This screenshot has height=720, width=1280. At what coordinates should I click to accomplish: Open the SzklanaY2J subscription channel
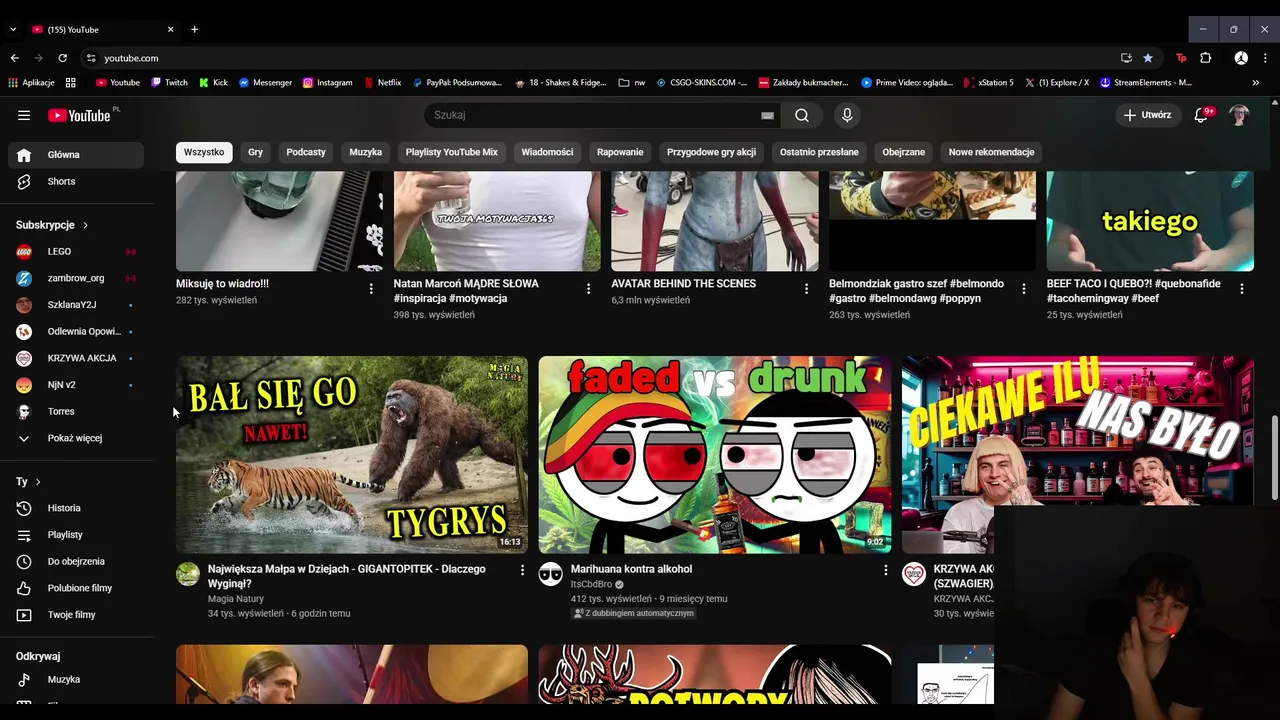tap(76, 304)
